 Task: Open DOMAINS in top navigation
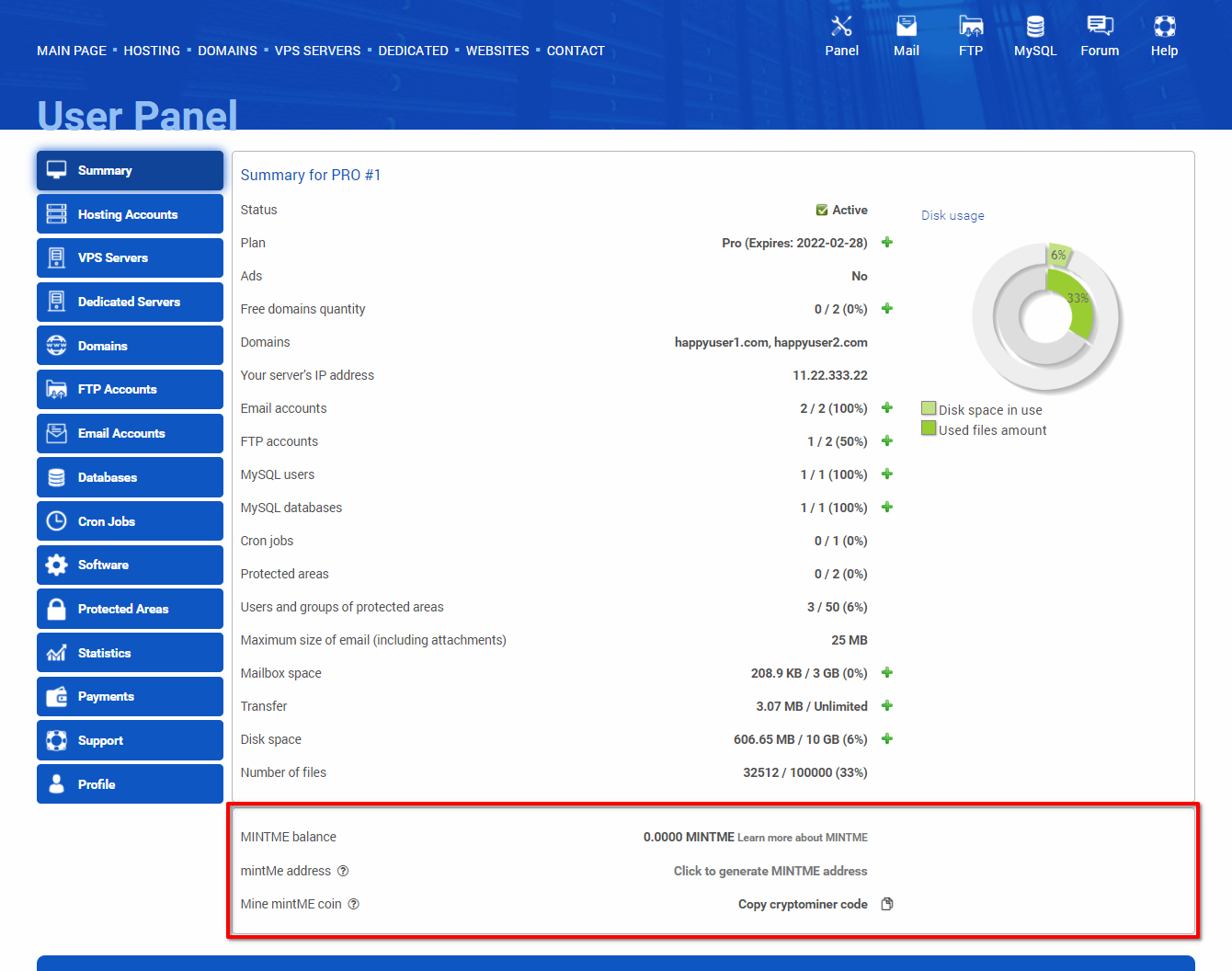click(227, 51)
